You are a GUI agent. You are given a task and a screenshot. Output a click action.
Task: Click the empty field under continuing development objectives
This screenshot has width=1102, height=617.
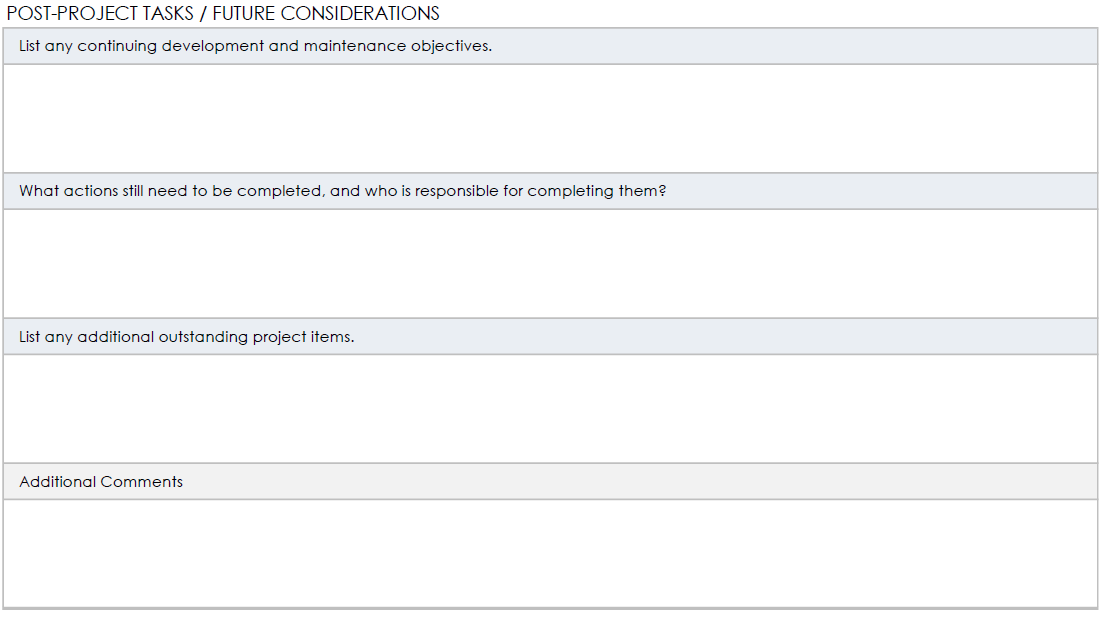pyautogui.click(x=550, y=118)
